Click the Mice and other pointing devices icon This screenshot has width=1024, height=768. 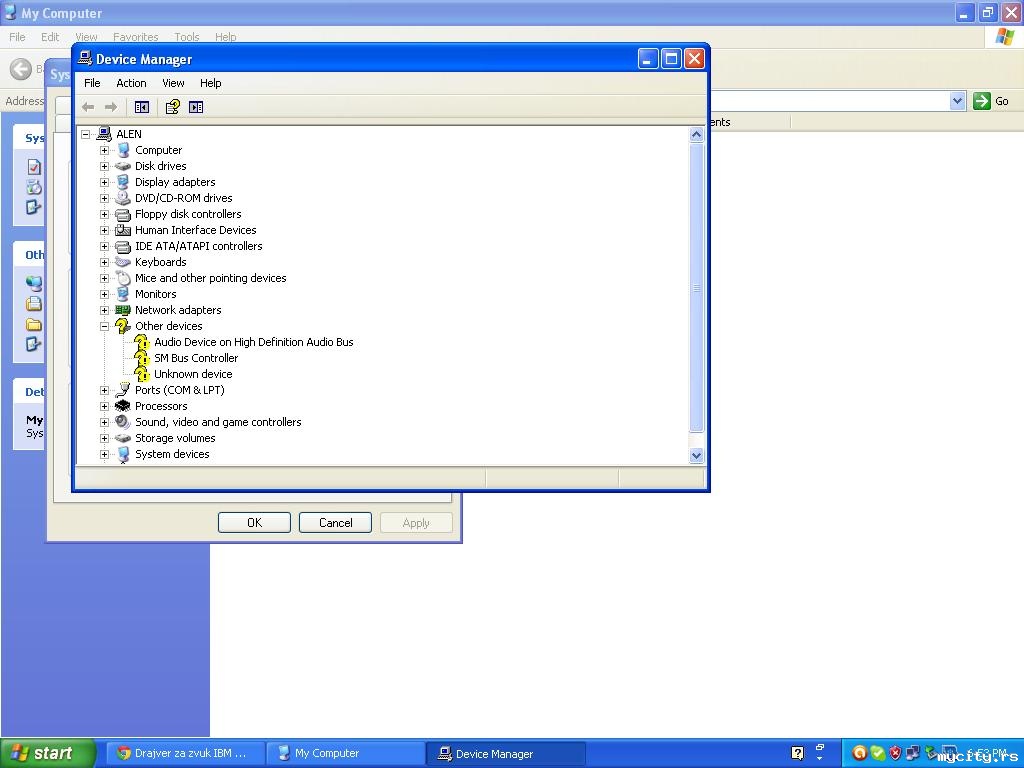tap(123, 278)
